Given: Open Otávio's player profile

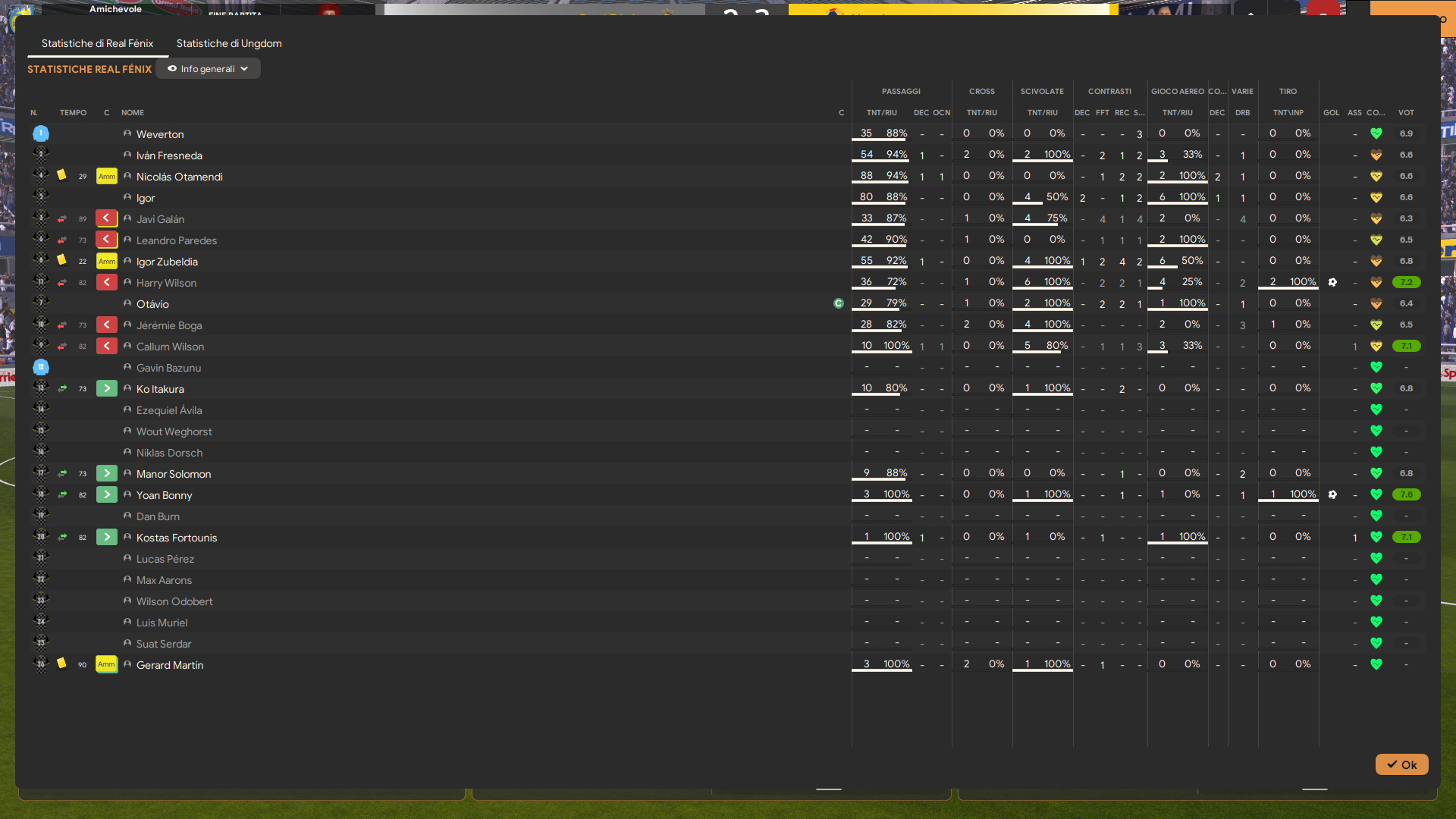Looking at the screenshot, I should click(152, 304).
